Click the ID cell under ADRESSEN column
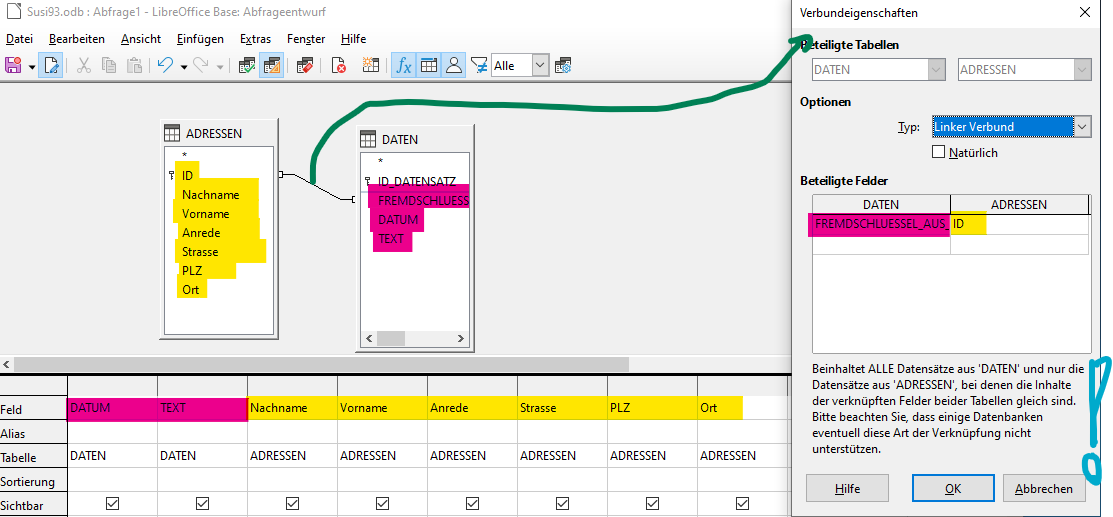1113x517 pixels. click(x=1019, y=224)
